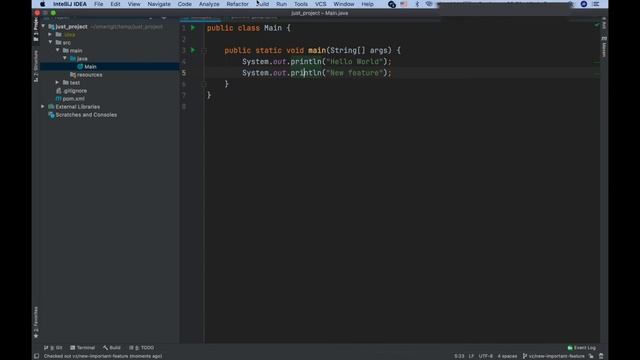Screen dimensions: 640x360
Task: Open the VCS menu
Action: point(320,4)
